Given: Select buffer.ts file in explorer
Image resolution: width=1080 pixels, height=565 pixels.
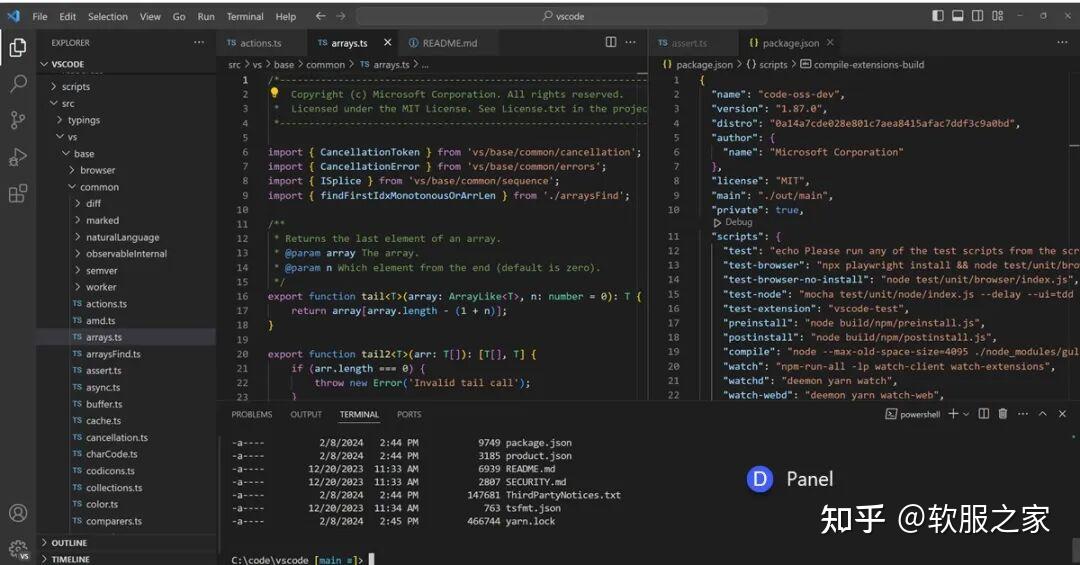Looking at the screenshot, I should point(104,404).
